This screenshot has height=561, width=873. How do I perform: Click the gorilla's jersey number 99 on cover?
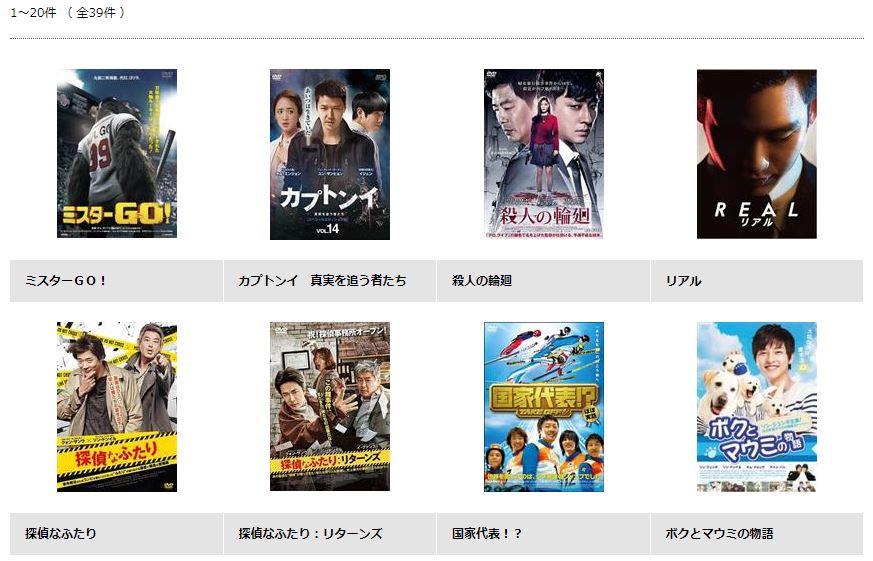[101, 155]
